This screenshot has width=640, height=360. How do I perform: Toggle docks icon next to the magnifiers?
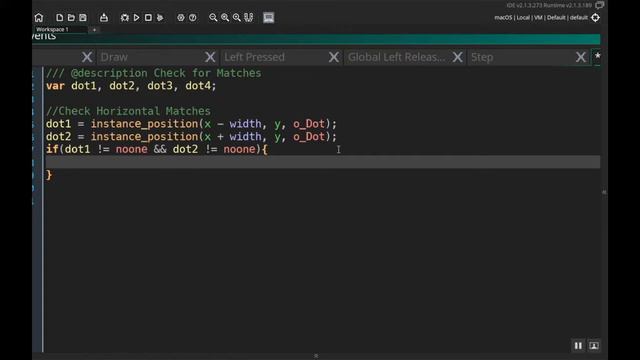click(x=249, y=18)
